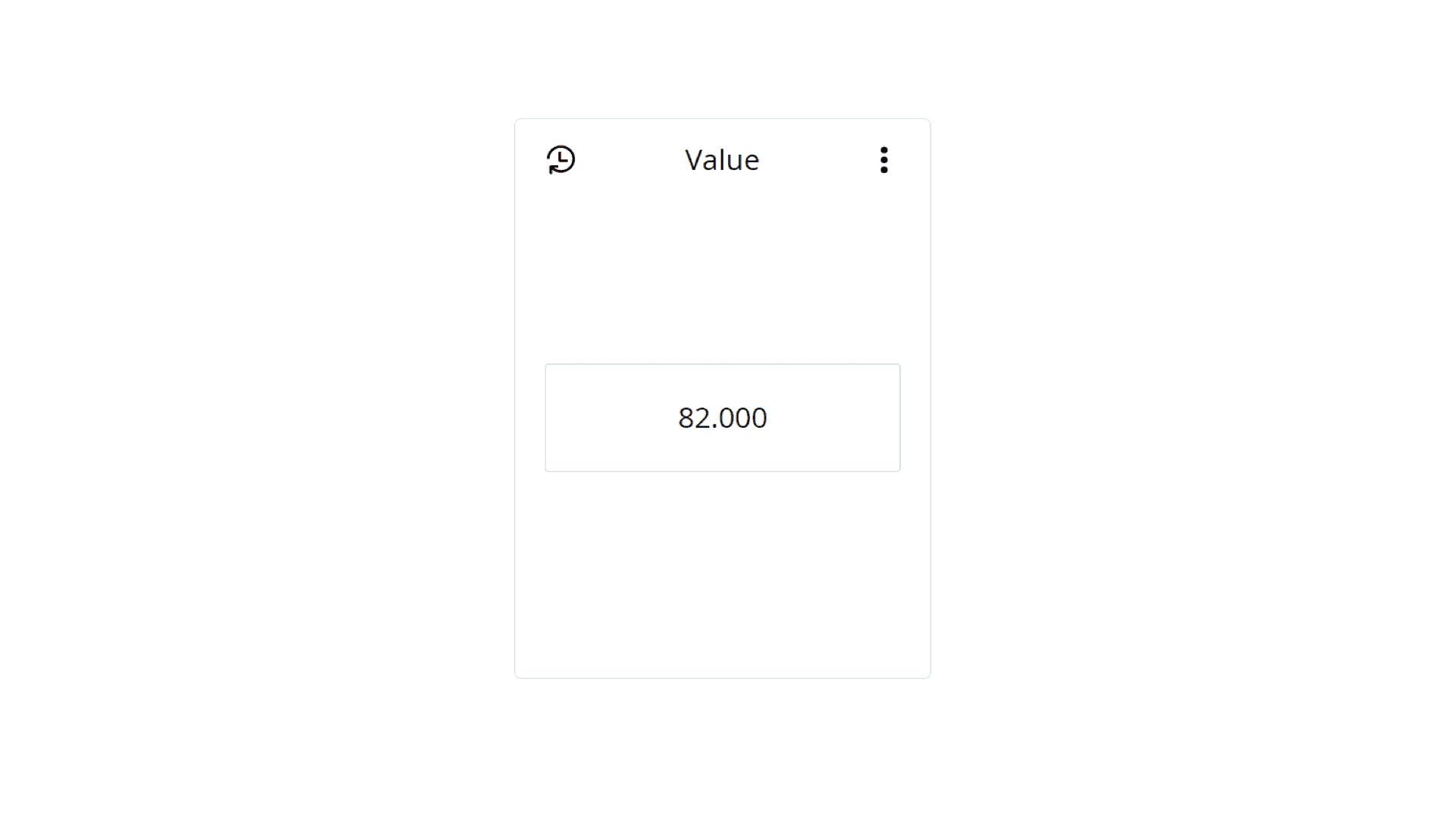Open the three-dot options menu

click(883, 160)
